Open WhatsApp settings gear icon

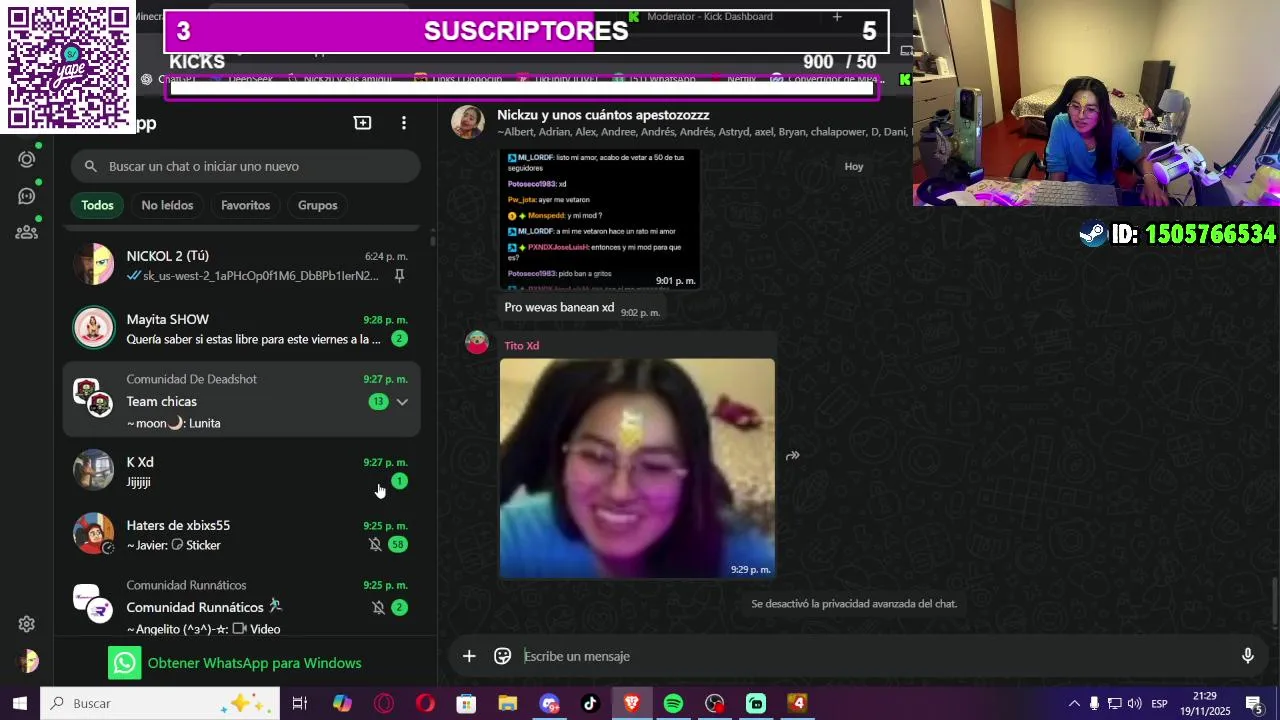tap(27, 624)
